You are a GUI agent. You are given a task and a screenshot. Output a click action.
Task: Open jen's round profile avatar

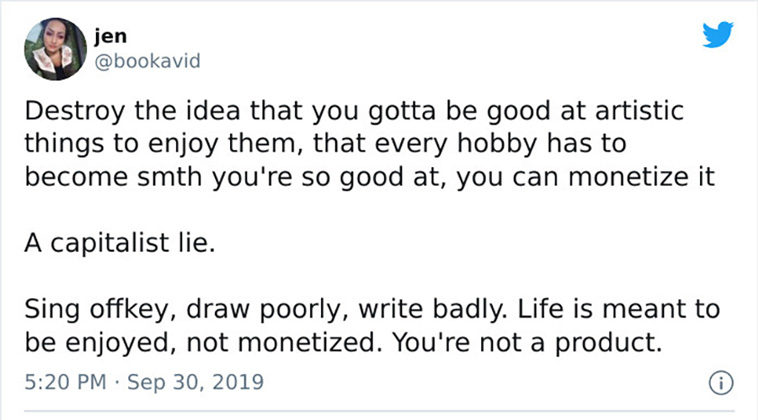pyautogui.click(x=56, y=49)
